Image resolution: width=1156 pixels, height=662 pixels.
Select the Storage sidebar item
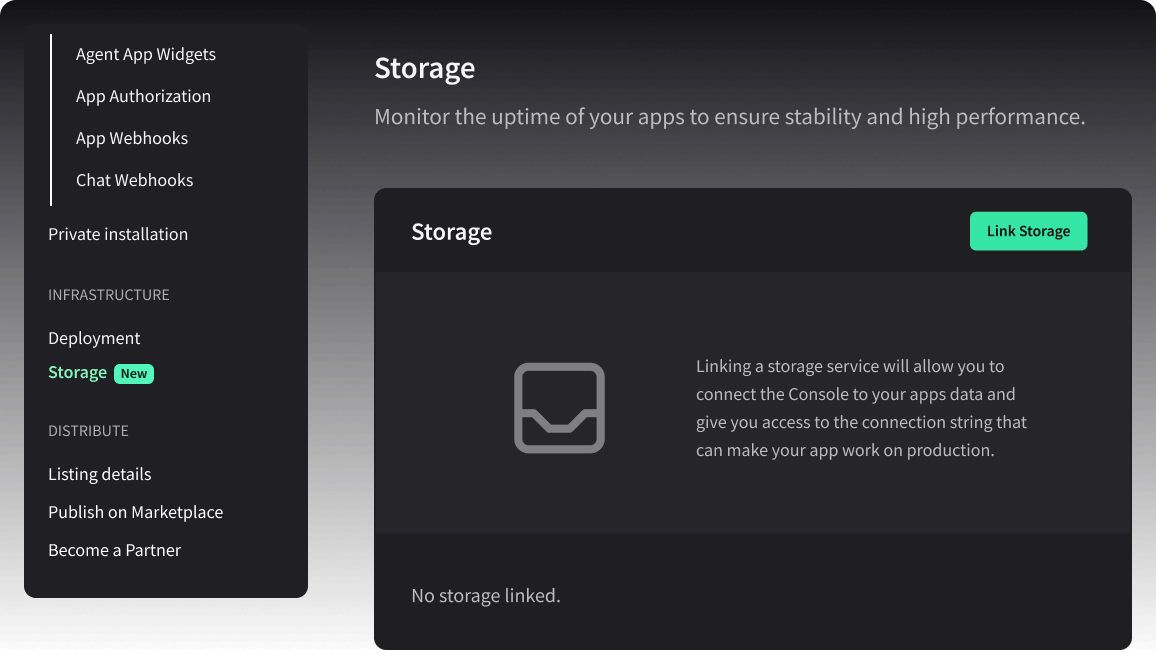77,372
